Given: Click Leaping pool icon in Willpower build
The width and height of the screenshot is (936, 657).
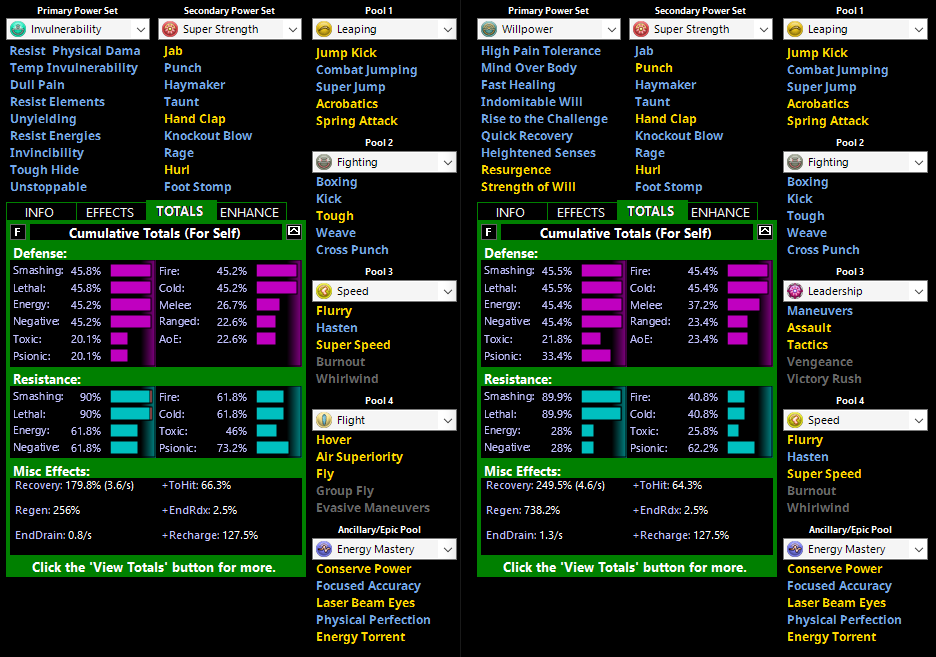Looking at the screenshot, I should 795,29.
